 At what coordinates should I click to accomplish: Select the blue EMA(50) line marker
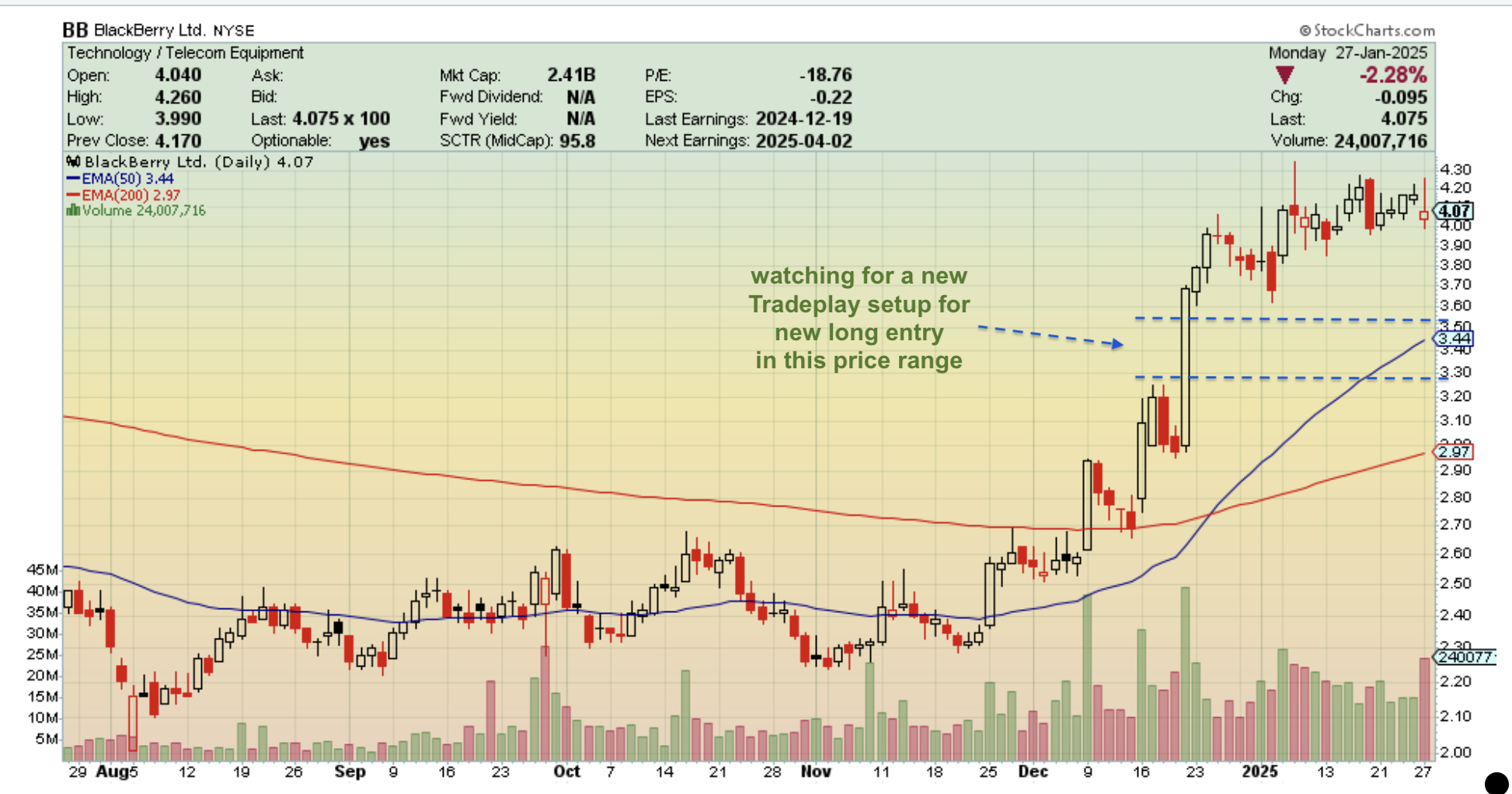75,178
